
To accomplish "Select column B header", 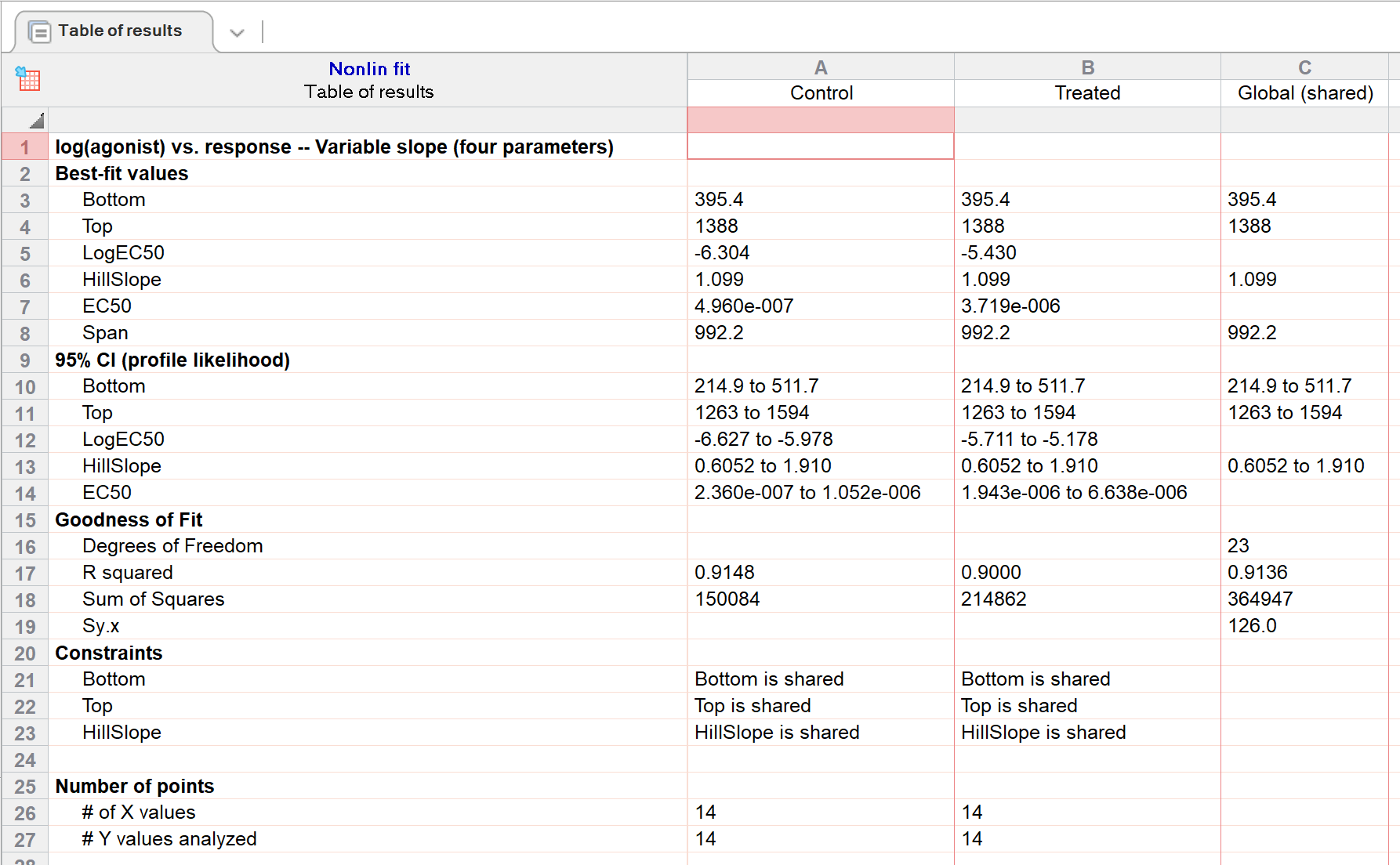I will tap(1087, 67).
